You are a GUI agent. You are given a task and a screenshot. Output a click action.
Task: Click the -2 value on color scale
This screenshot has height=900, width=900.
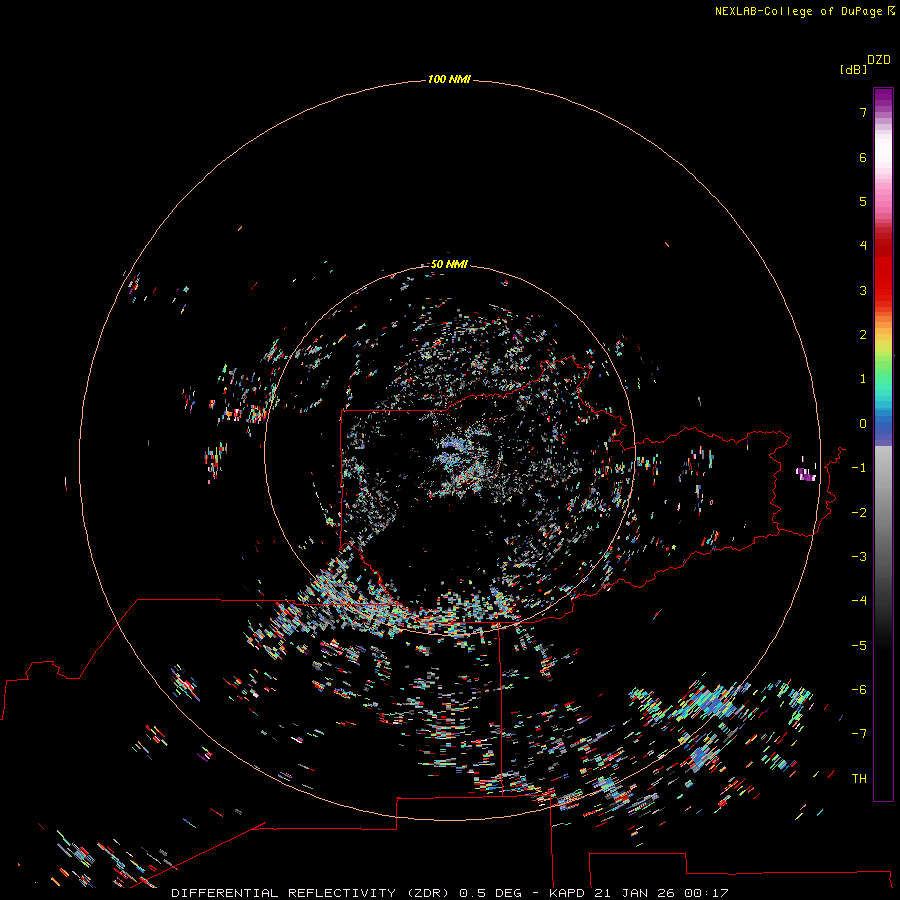click(x=859, y=513)
